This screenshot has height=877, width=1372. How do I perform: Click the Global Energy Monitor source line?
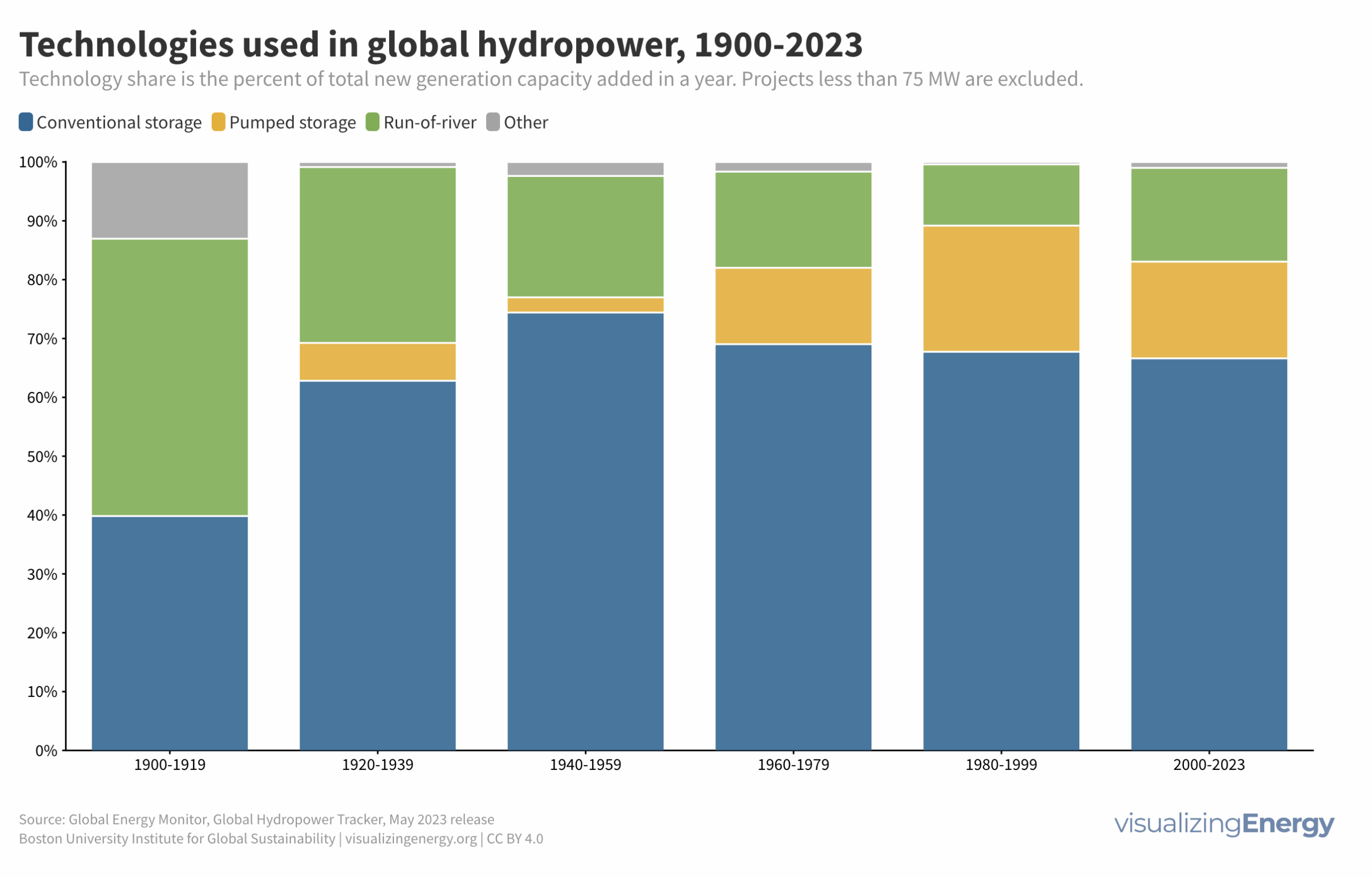click(x=256, y=820)
